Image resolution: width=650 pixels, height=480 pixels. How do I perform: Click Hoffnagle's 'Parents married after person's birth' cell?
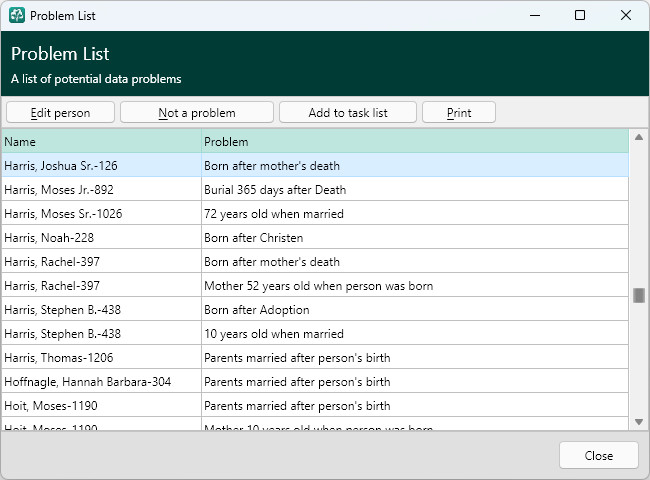[415, 382]
